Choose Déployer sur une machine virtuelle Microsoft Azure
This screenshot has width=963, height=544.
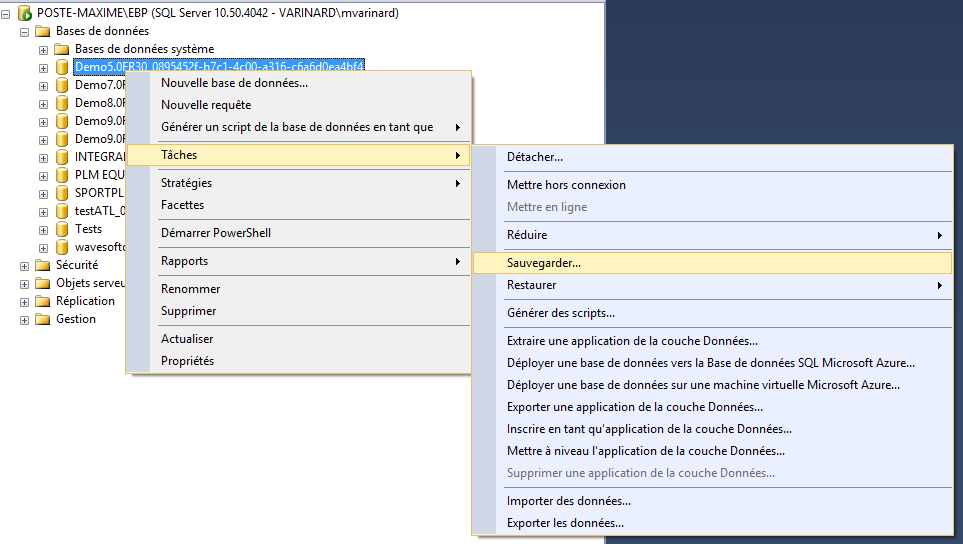tap(712, 385)
